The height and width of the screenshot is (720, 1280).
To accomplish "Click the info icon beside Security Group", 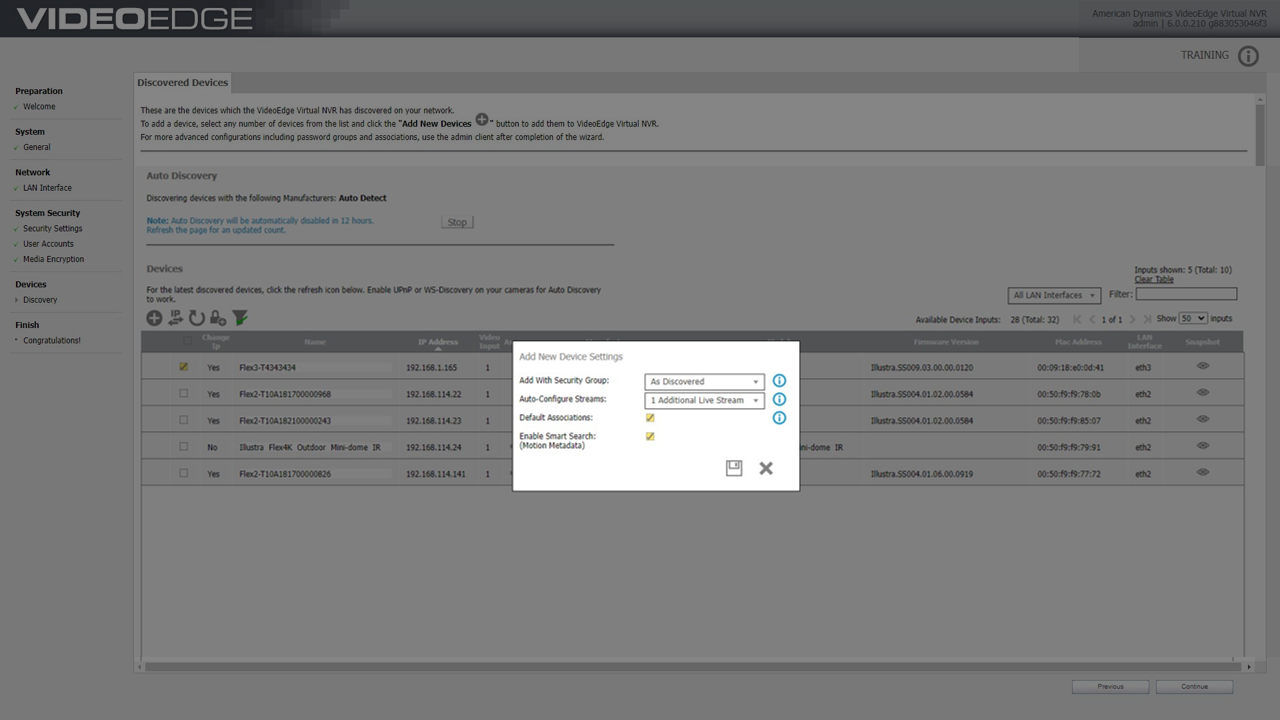I will pyautogui.click(x=779, y=381).
